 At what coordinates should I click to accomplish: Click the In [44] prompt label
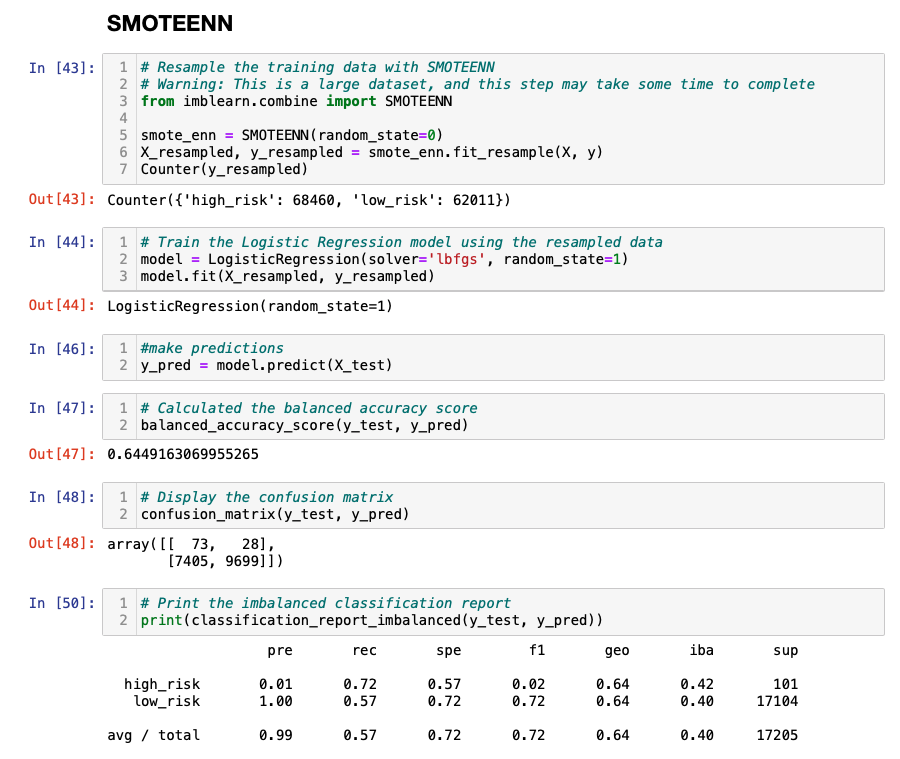point(62,242)
